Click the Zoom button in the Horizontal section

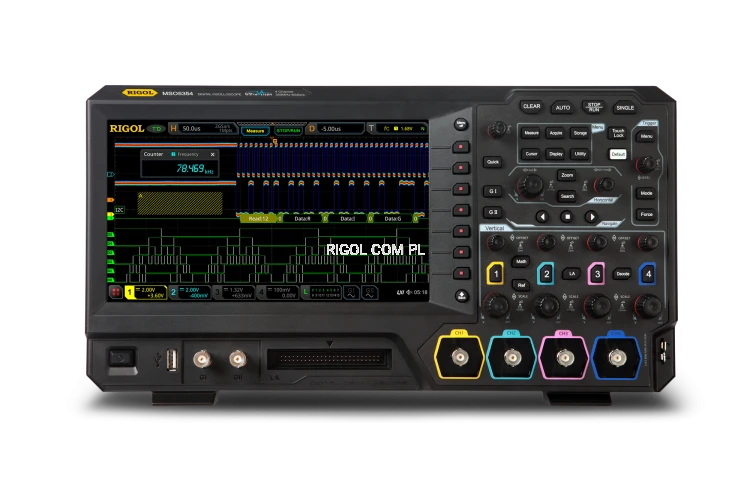(x=567, y=175)
